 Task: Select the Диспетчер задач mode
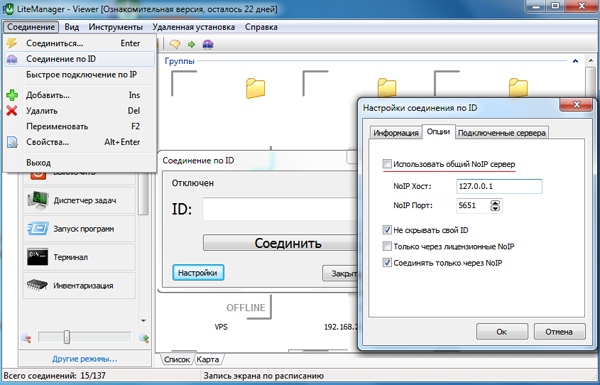pyautogui.click(x=79, y=200)
